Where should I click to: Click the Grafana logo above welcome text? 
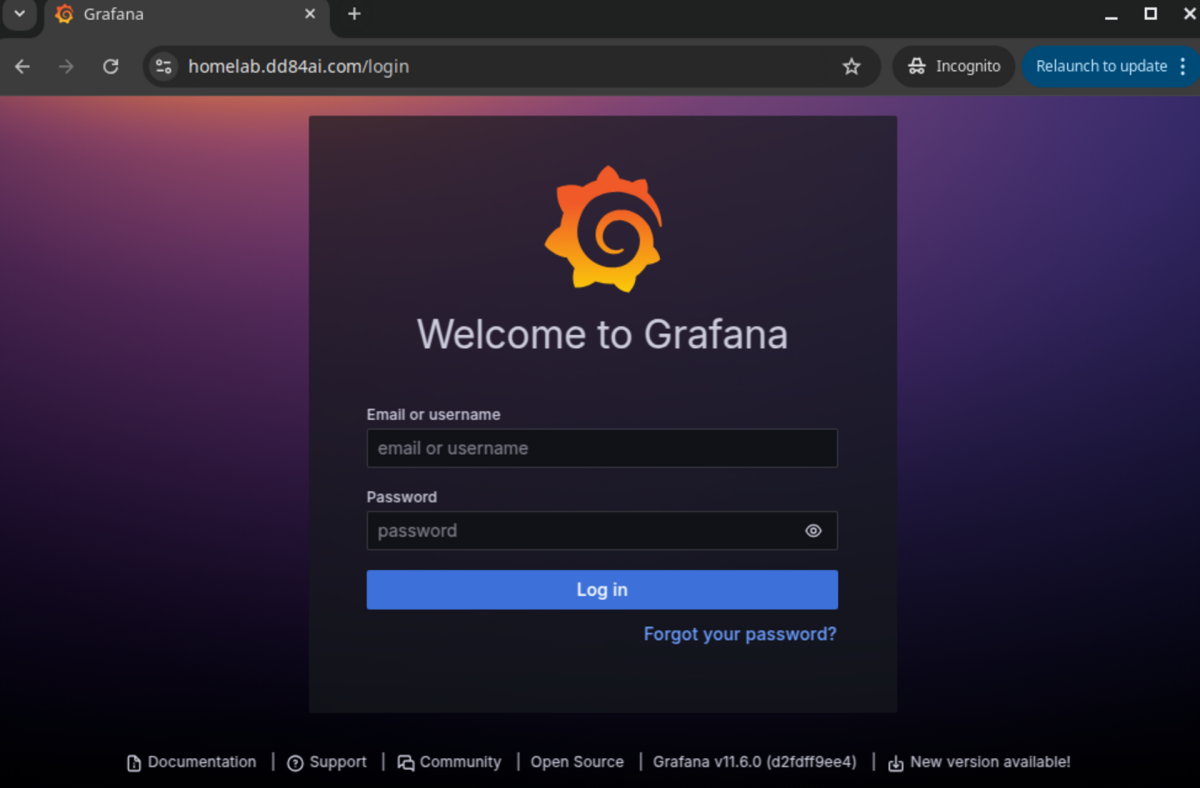coord(603,230)
